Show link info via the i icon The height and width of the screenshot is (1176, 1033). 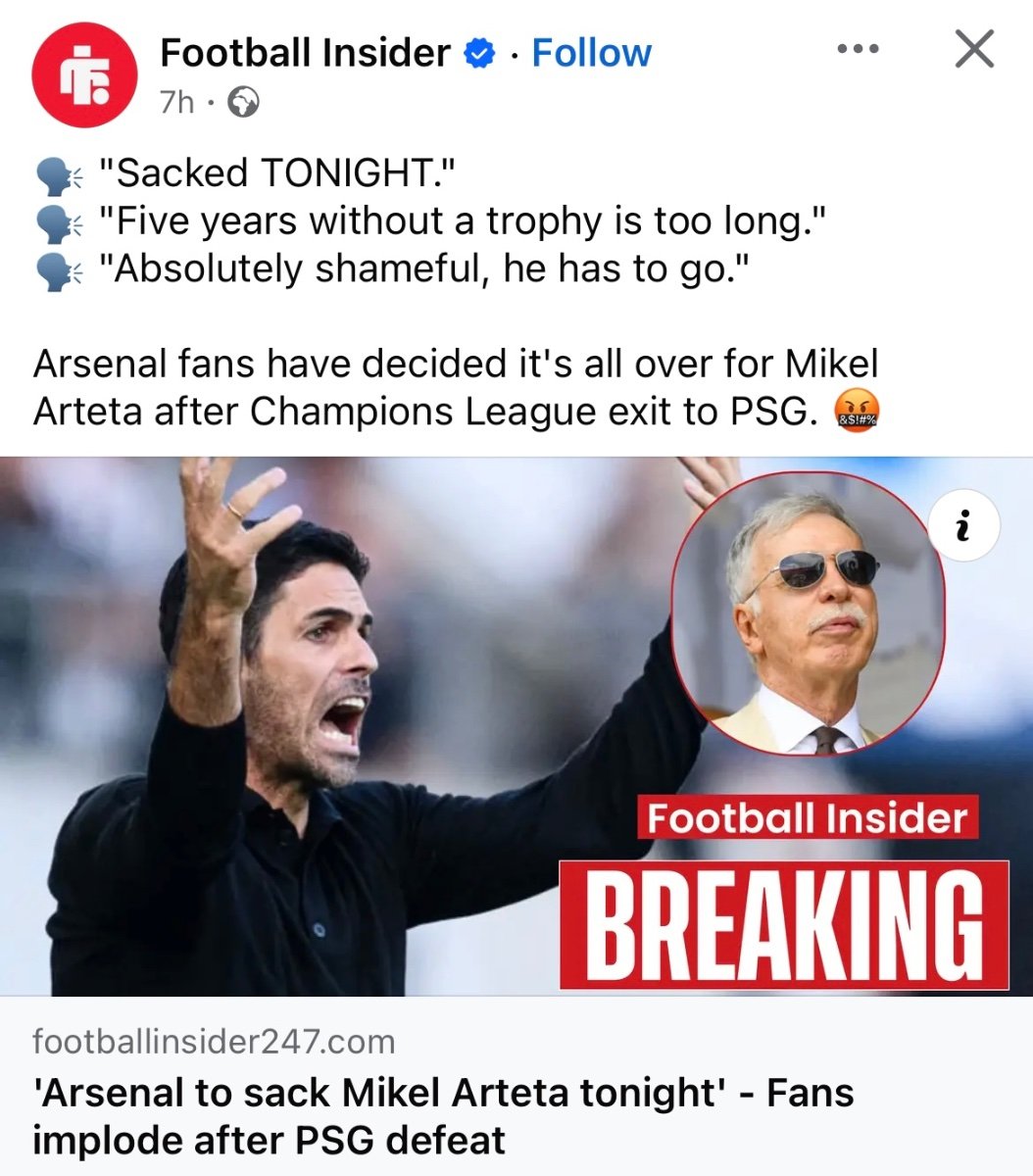click(965, 527)
